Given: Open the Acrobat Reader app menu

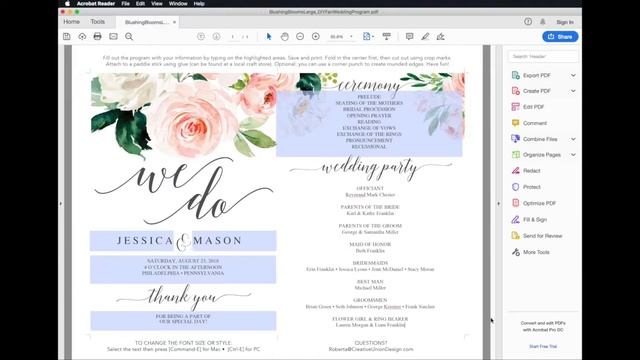Looking at the screenshot, I should [96, 4].
